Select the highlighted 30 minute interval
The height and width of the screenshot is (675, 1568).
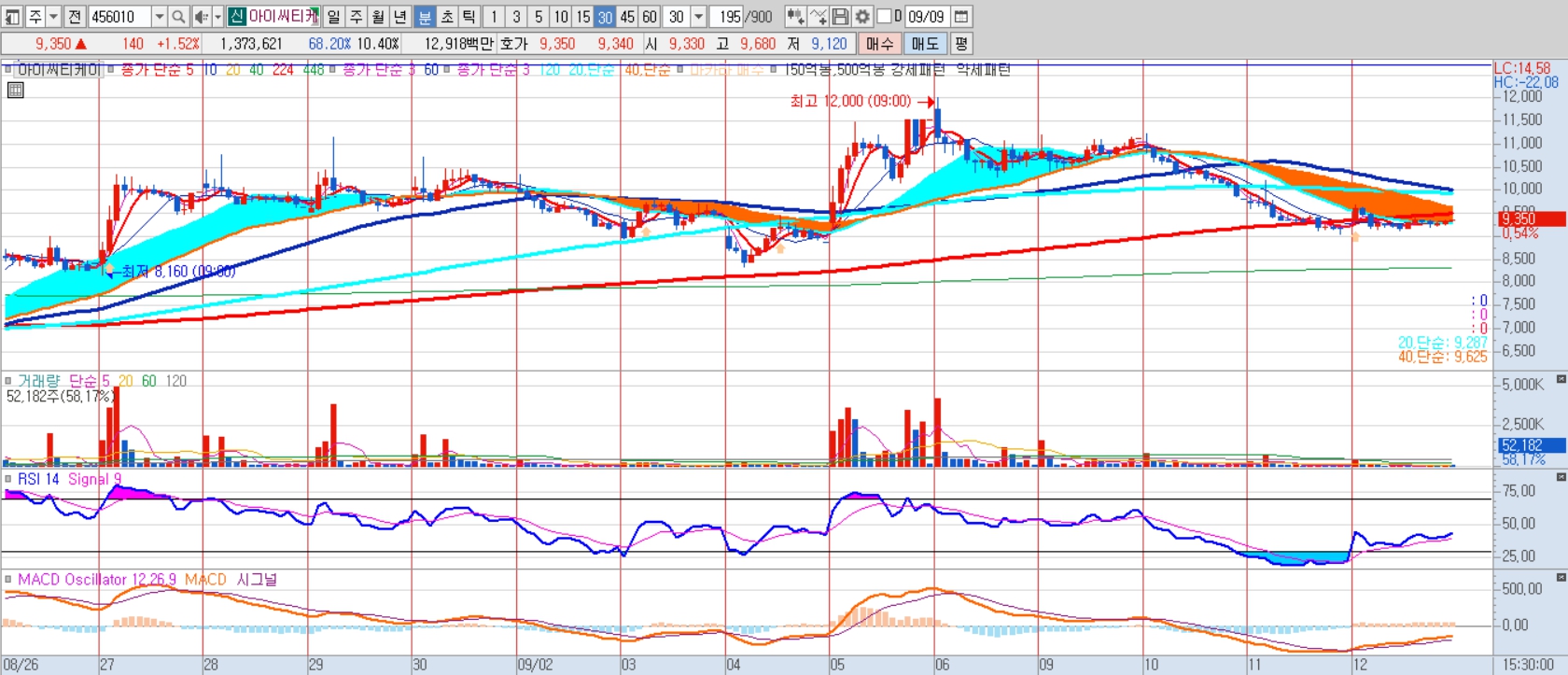tap(605, 17)
